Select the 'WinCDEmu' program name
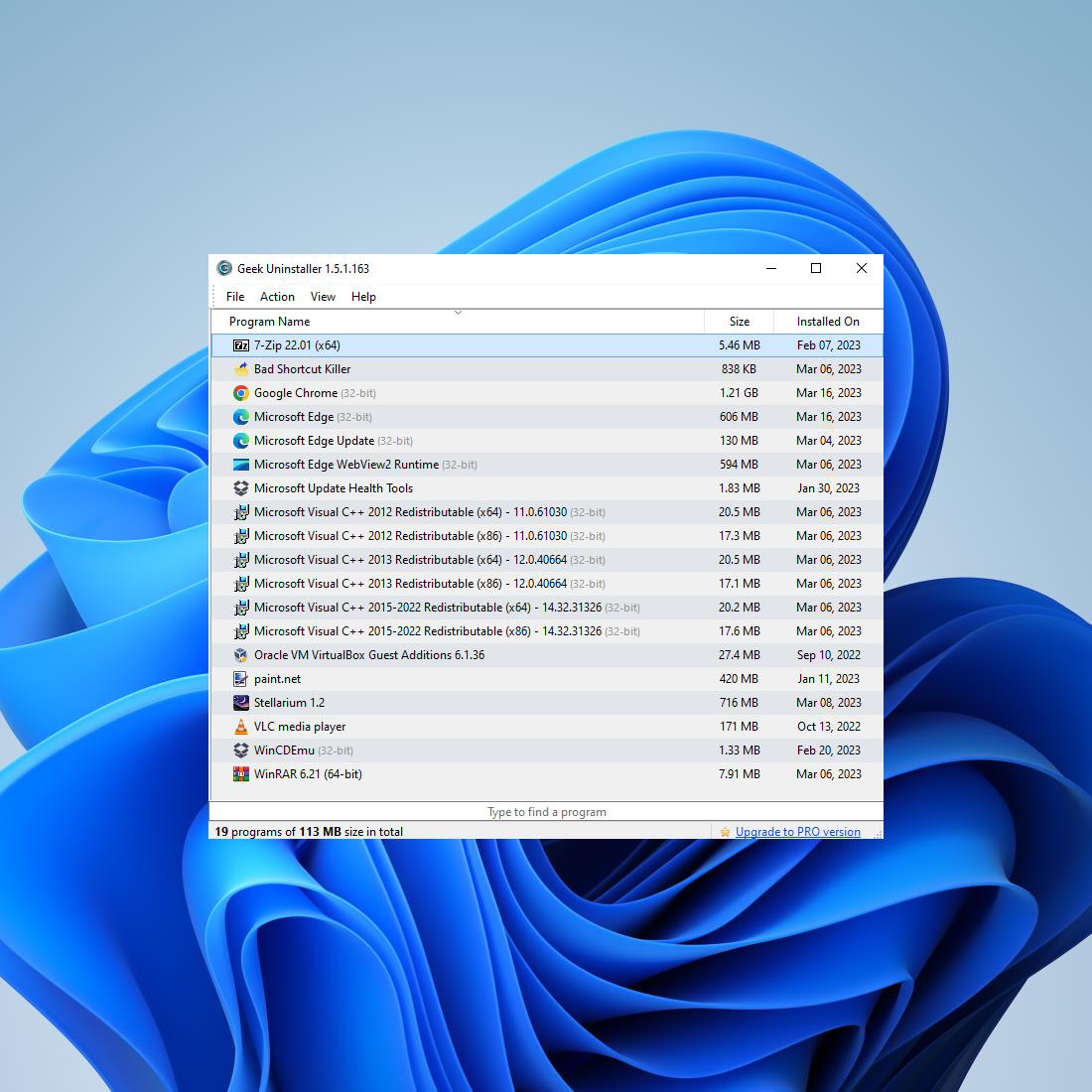Image resolution: width=1092 pixels, height=1092 pixels. pyautogui.click(x=284, y=751)
